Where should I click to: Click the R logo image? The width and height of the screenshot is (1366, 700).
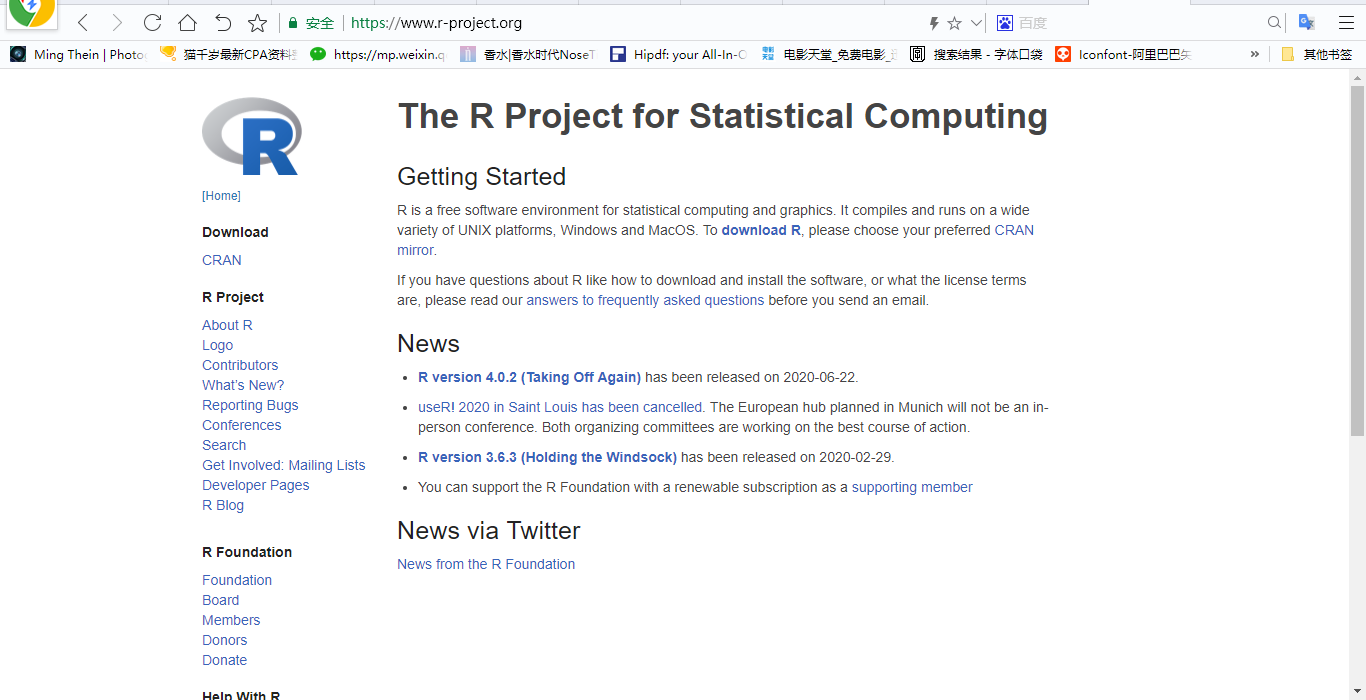pyautogui.click(x=251, y=136)
